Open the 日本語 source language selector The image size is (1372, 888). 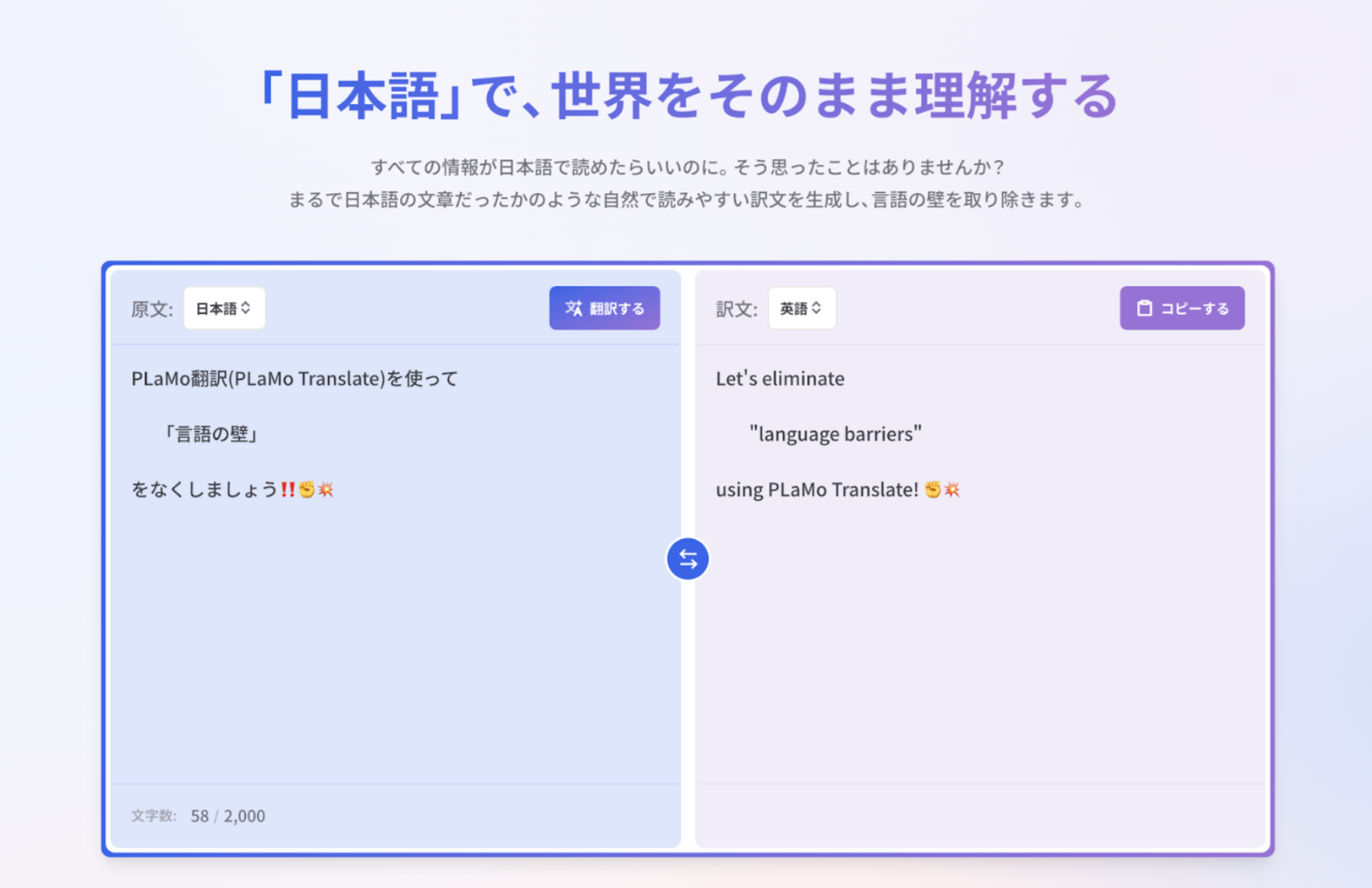pyautogui.click(x=223, y=308)
